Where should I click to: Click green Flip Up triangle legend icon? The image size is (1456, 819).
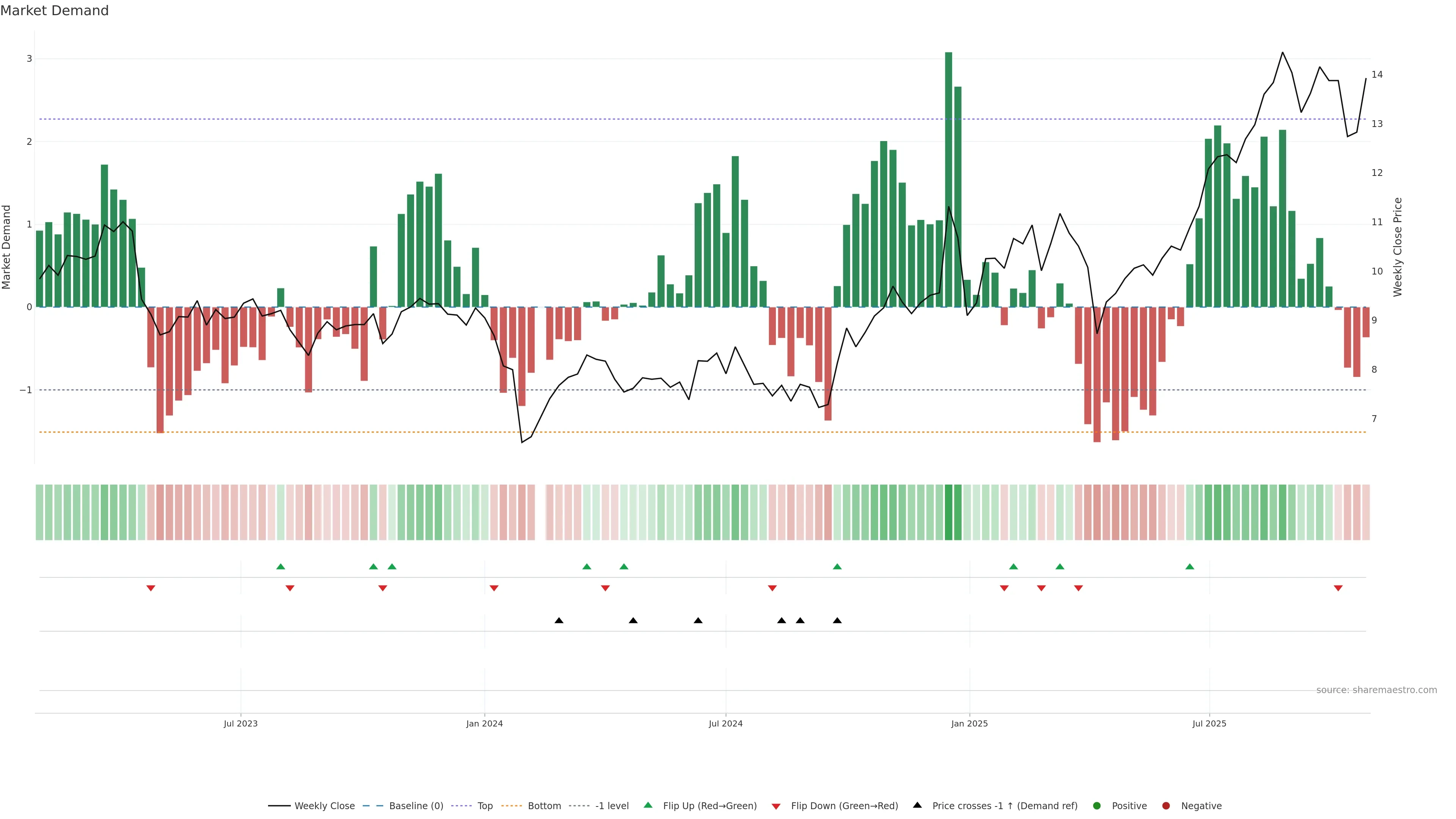(x=648, y=805)
